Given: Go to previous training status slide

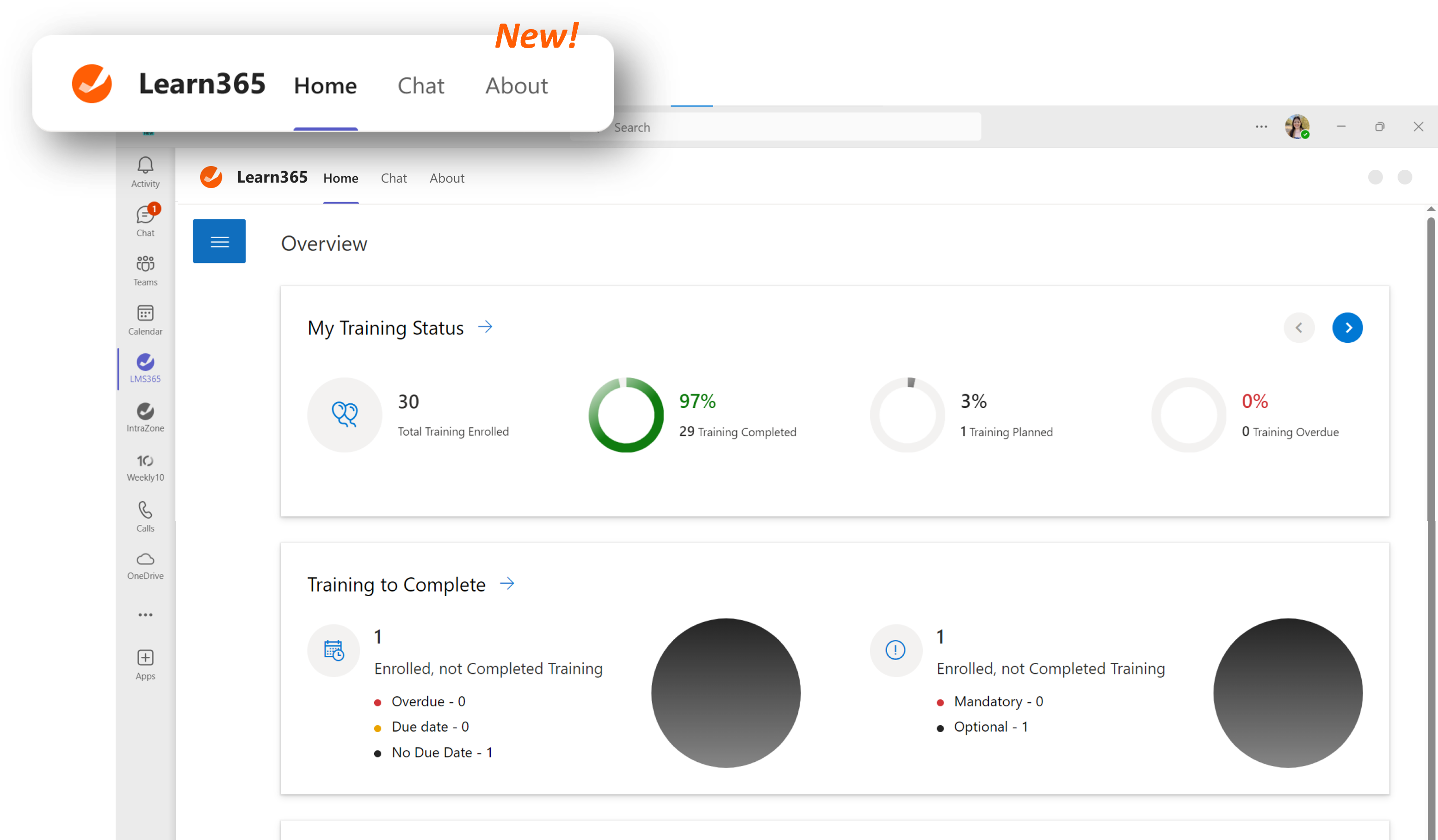Looking at the screenshot, I should tap(1299, 327).
